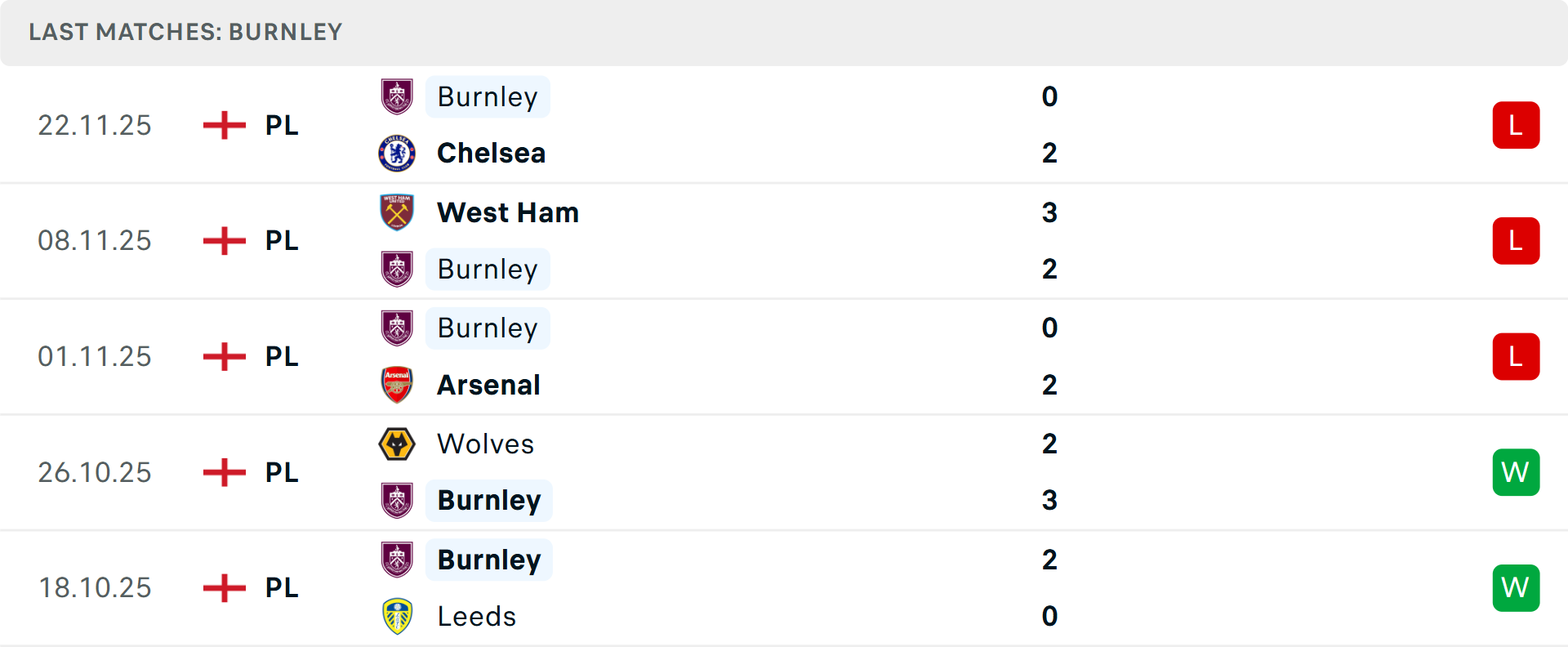Screen dimensions: 1568x647
Task: Open the Arsenal club badge
Action: (398, 385)
